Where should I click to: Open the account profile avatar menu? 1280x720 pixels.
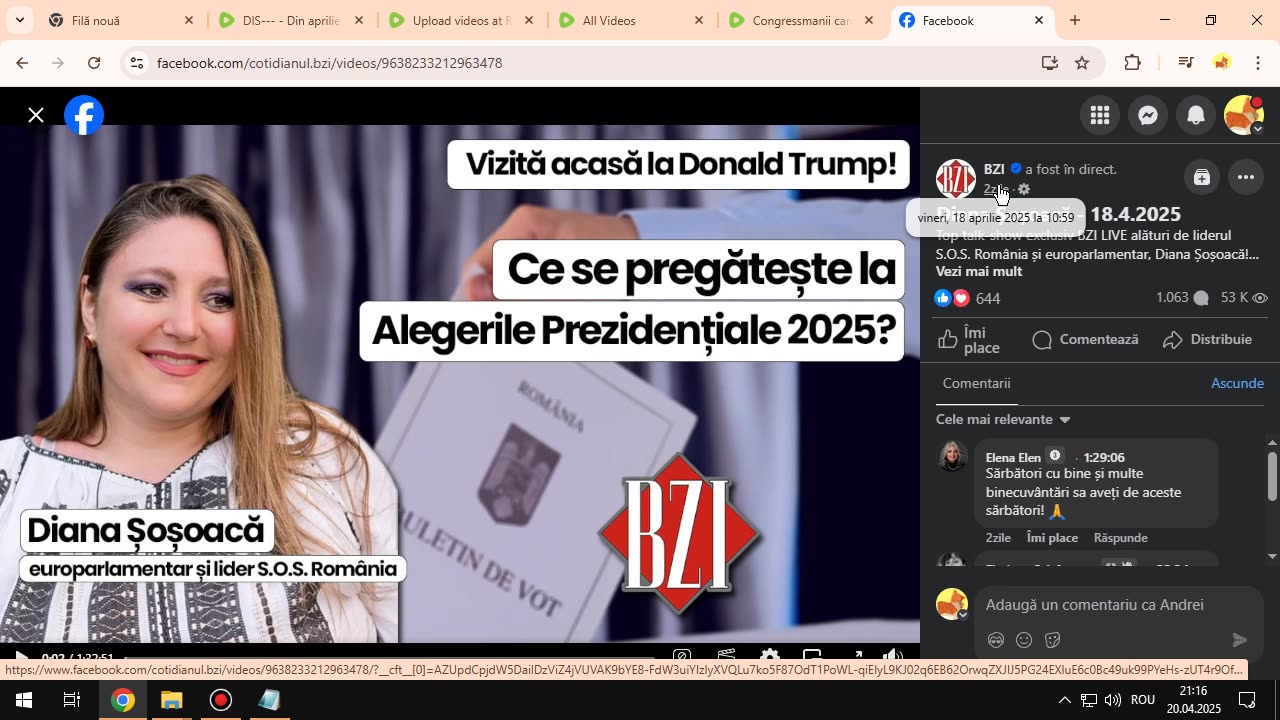(1244, 115)
